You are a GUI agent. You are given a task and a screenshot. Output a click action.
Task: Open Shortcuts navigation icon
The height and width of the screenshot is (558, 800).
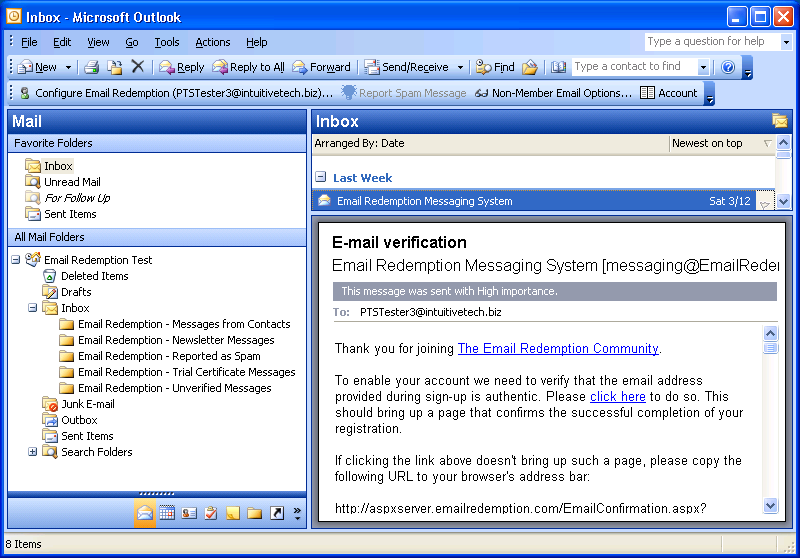(x=277, y=513)
